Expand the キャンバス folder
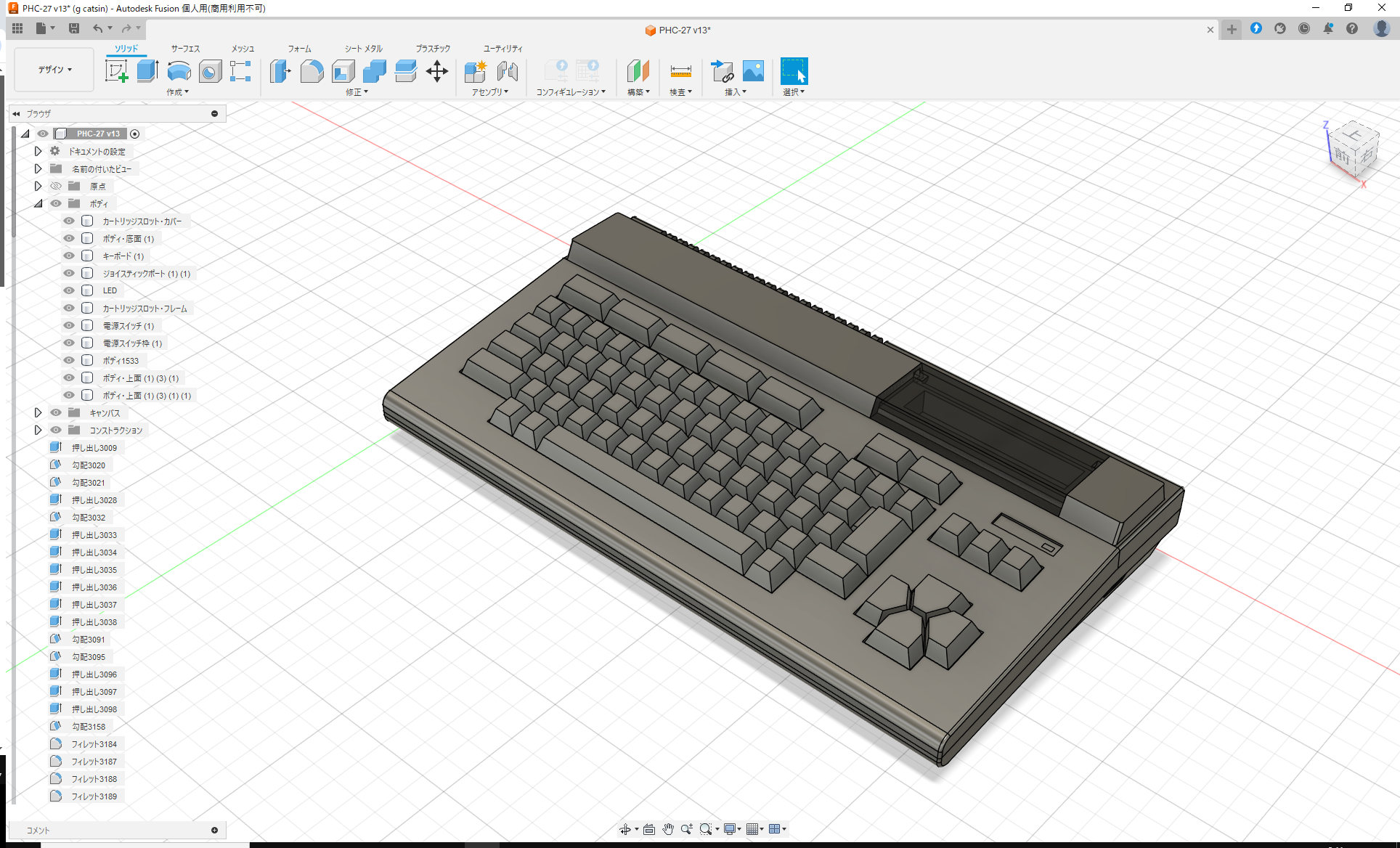This screenshot has width=1400, height=848. [38, 412]
